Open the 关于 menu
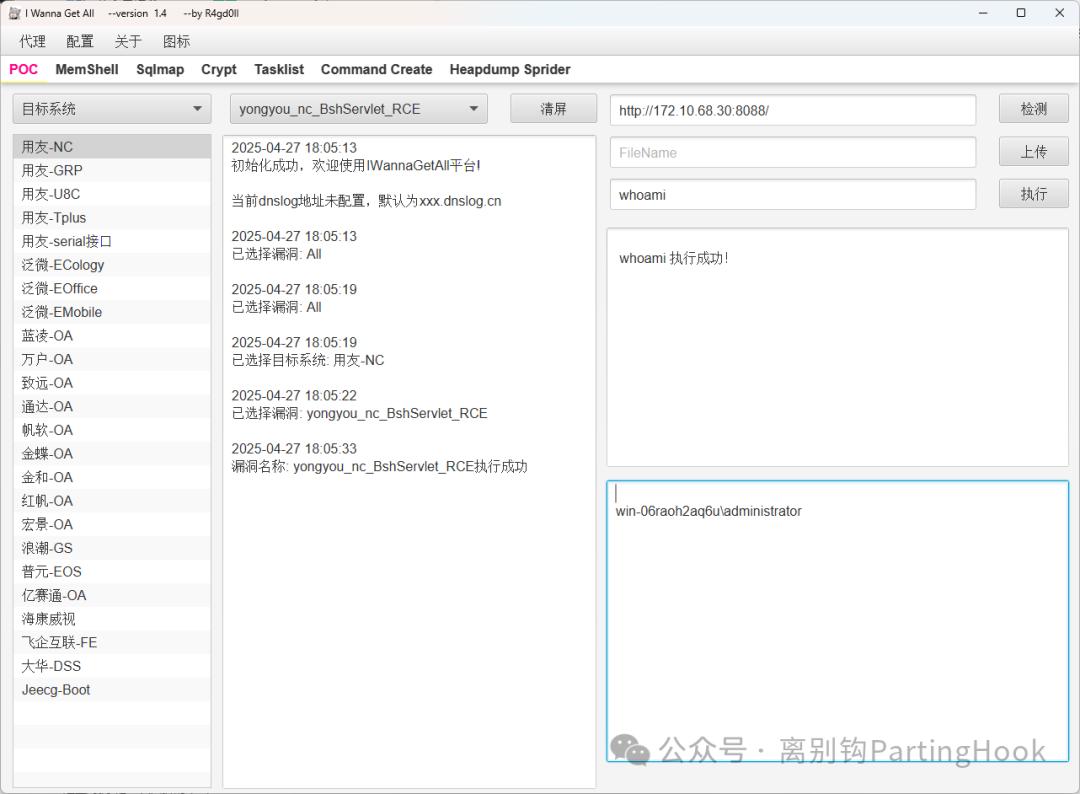1080x794 pixels. [128, 41]
